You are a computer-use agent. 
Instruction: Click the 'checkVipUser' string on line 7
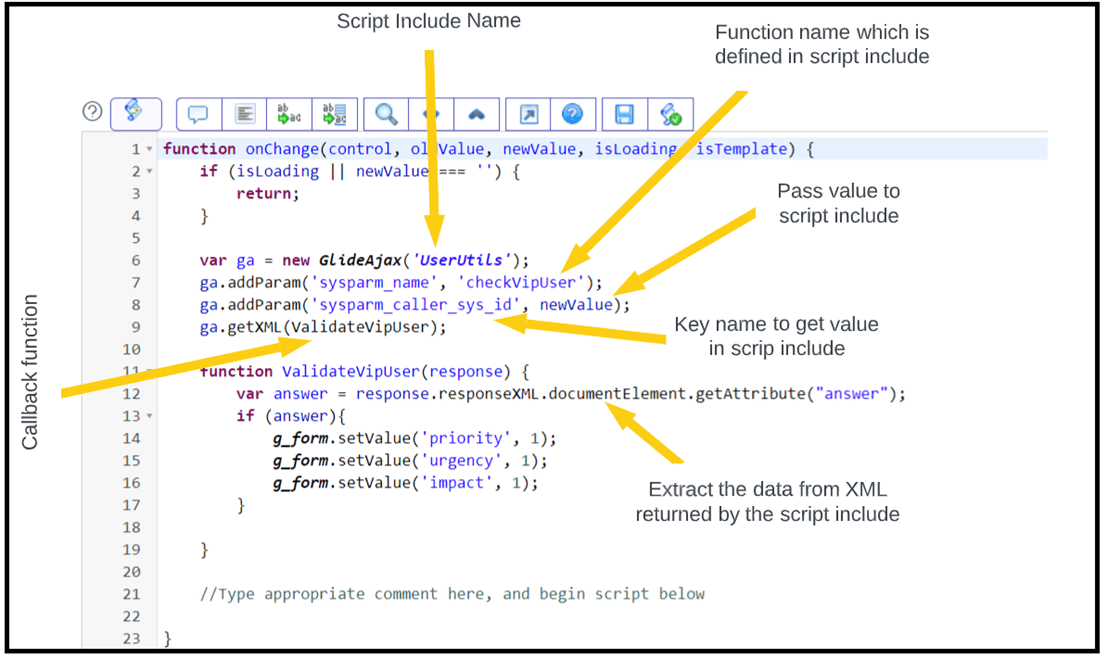point(521,283)
